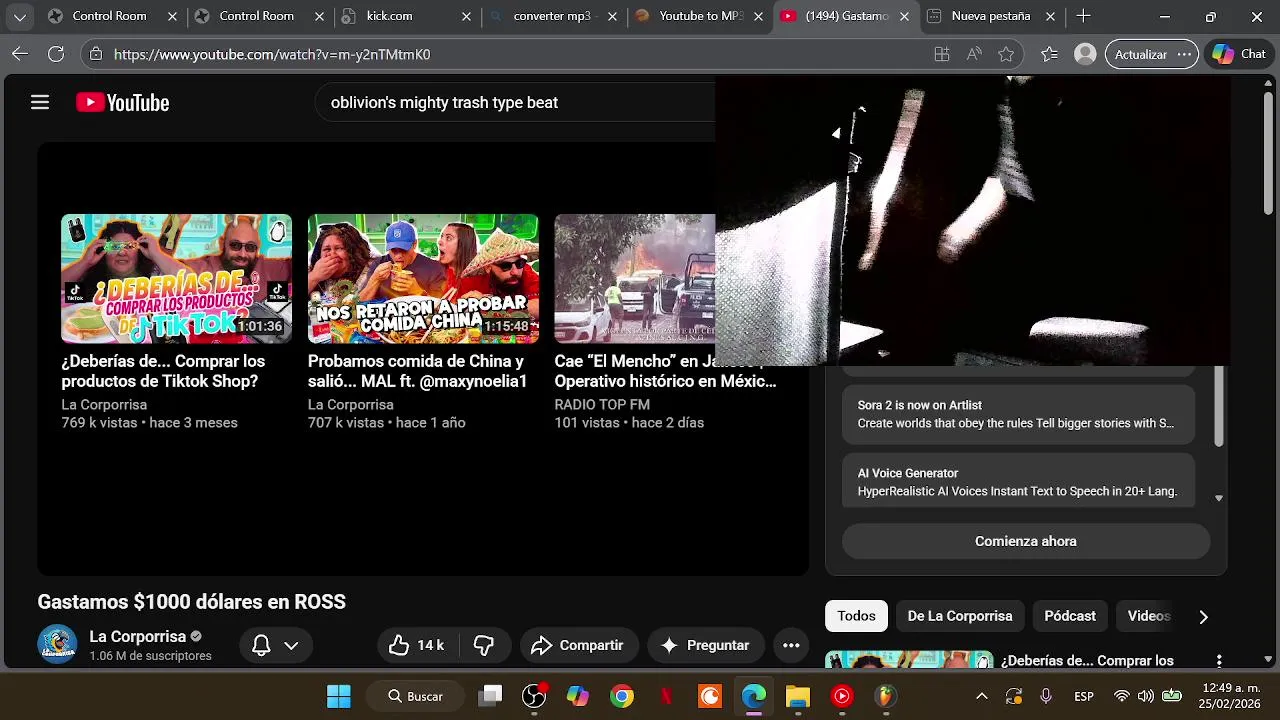Click the Actualizar update button
1280x720 pixels.
point(1140,54)
